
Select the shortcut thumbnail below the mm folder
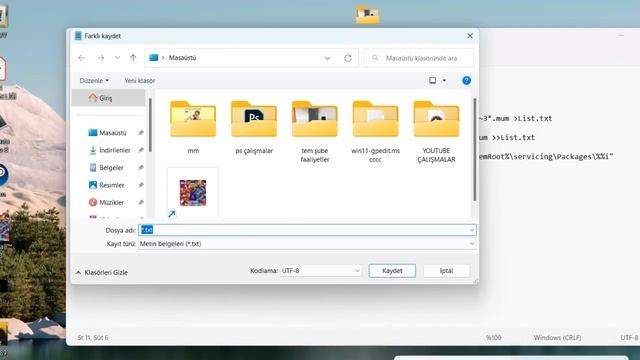click(193, 193)
